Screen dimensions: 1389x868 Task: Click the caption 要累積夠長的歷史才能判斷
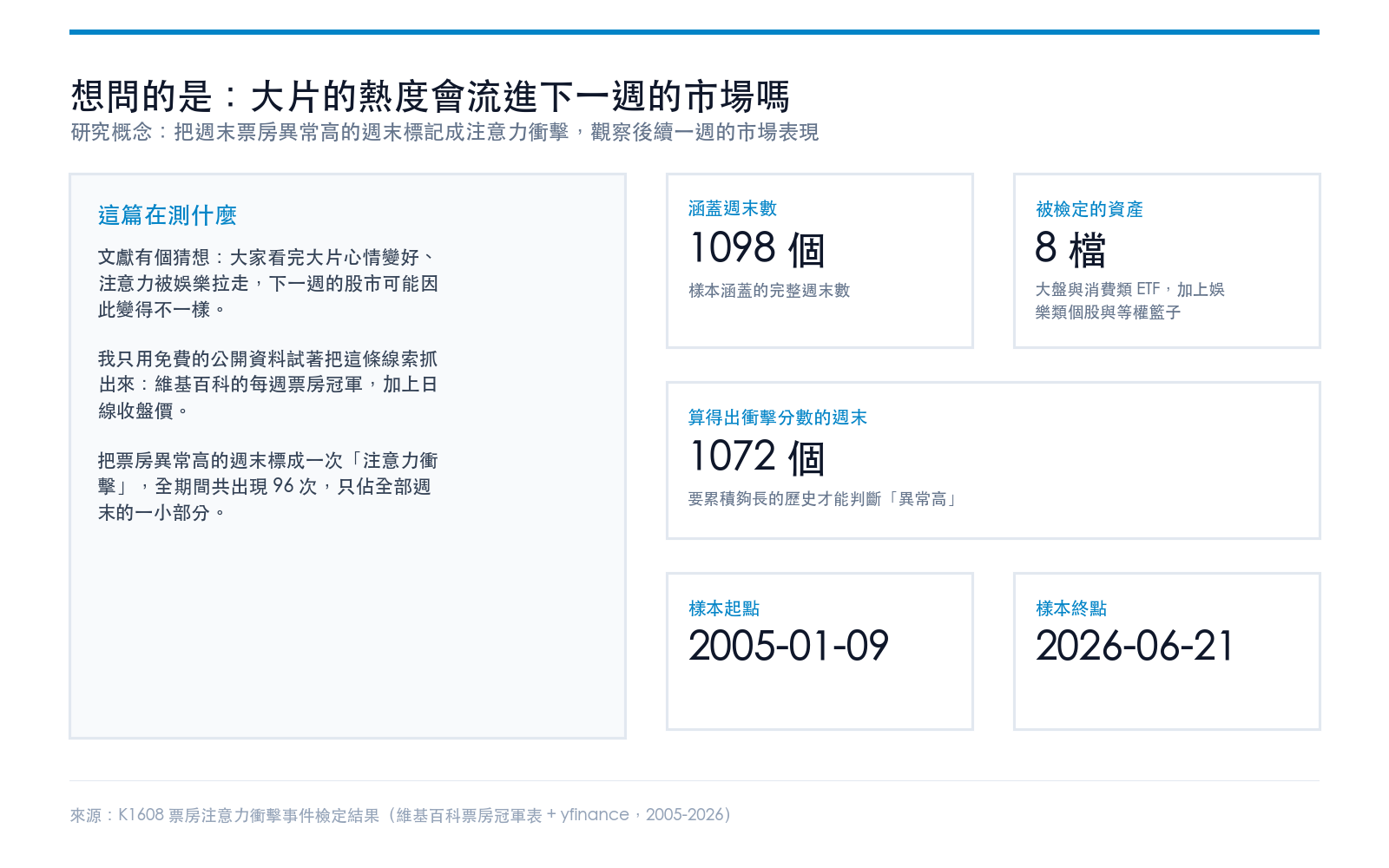[x=824, y=499]
